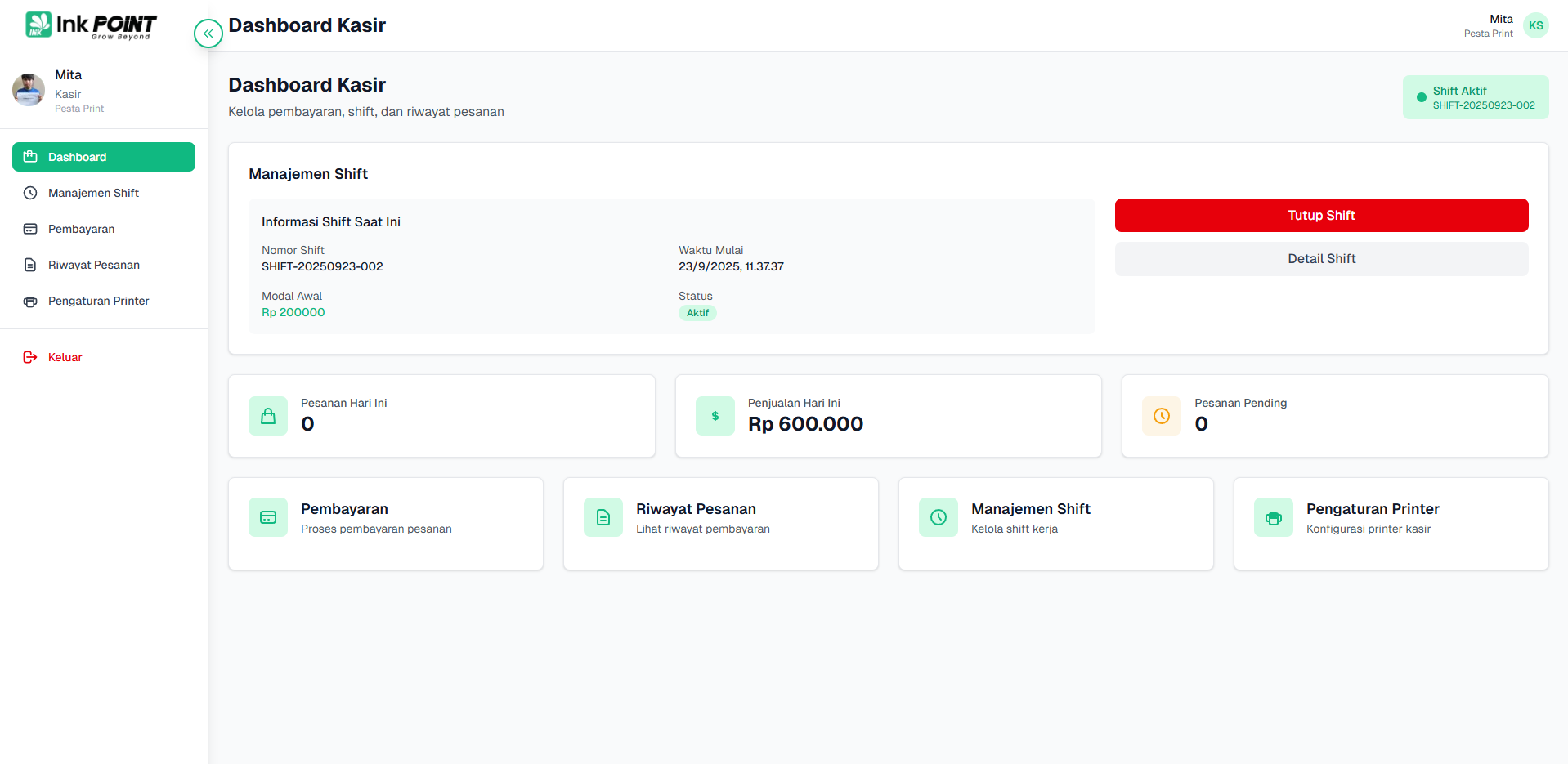1568x764 pixels.
Task: Click the credit card icon on Pembayaran card
Action: point(268,517)
